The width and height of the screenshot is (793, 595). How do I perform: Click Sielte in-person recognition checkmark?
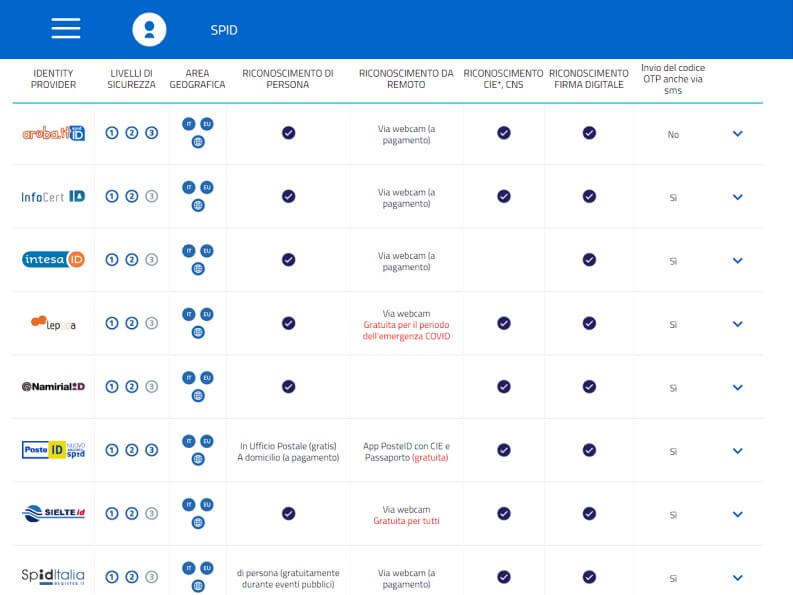click(288, 514)
